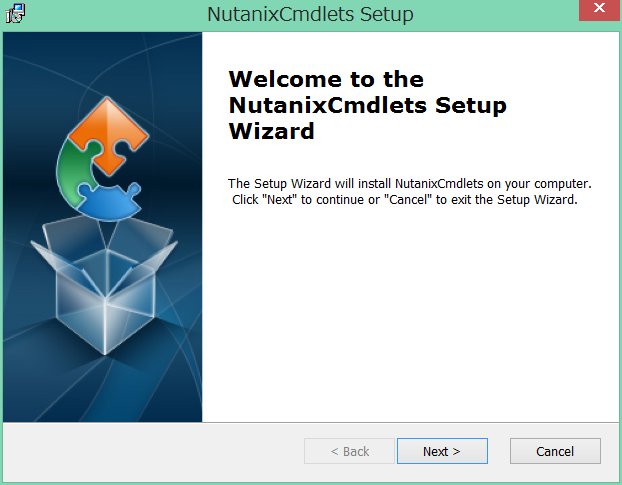
Task: Click the open glass box graphic
Action: click(105, 285)
